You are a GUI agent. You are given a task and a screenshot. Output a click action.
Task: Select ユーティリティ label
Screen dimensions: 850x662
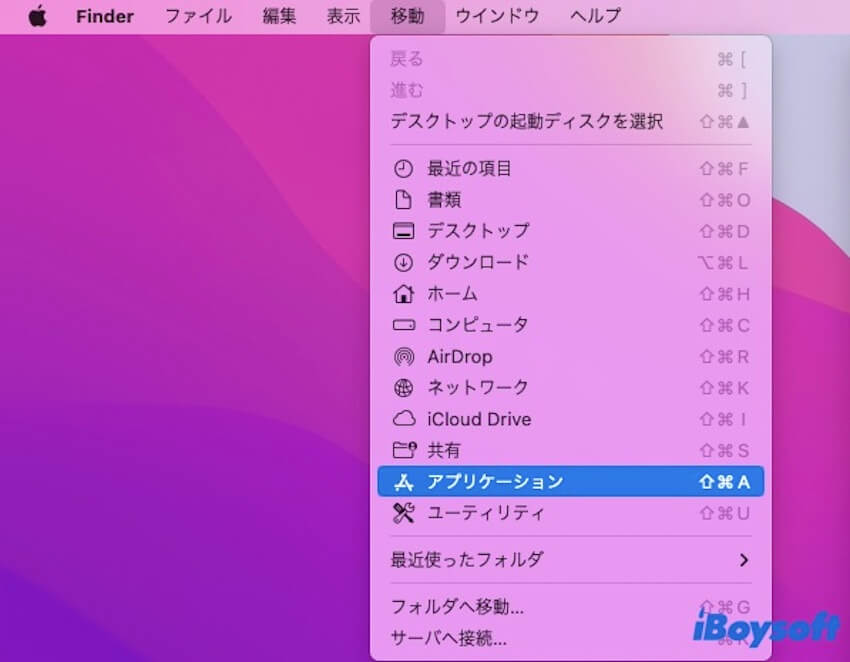[x=486, y=513]
